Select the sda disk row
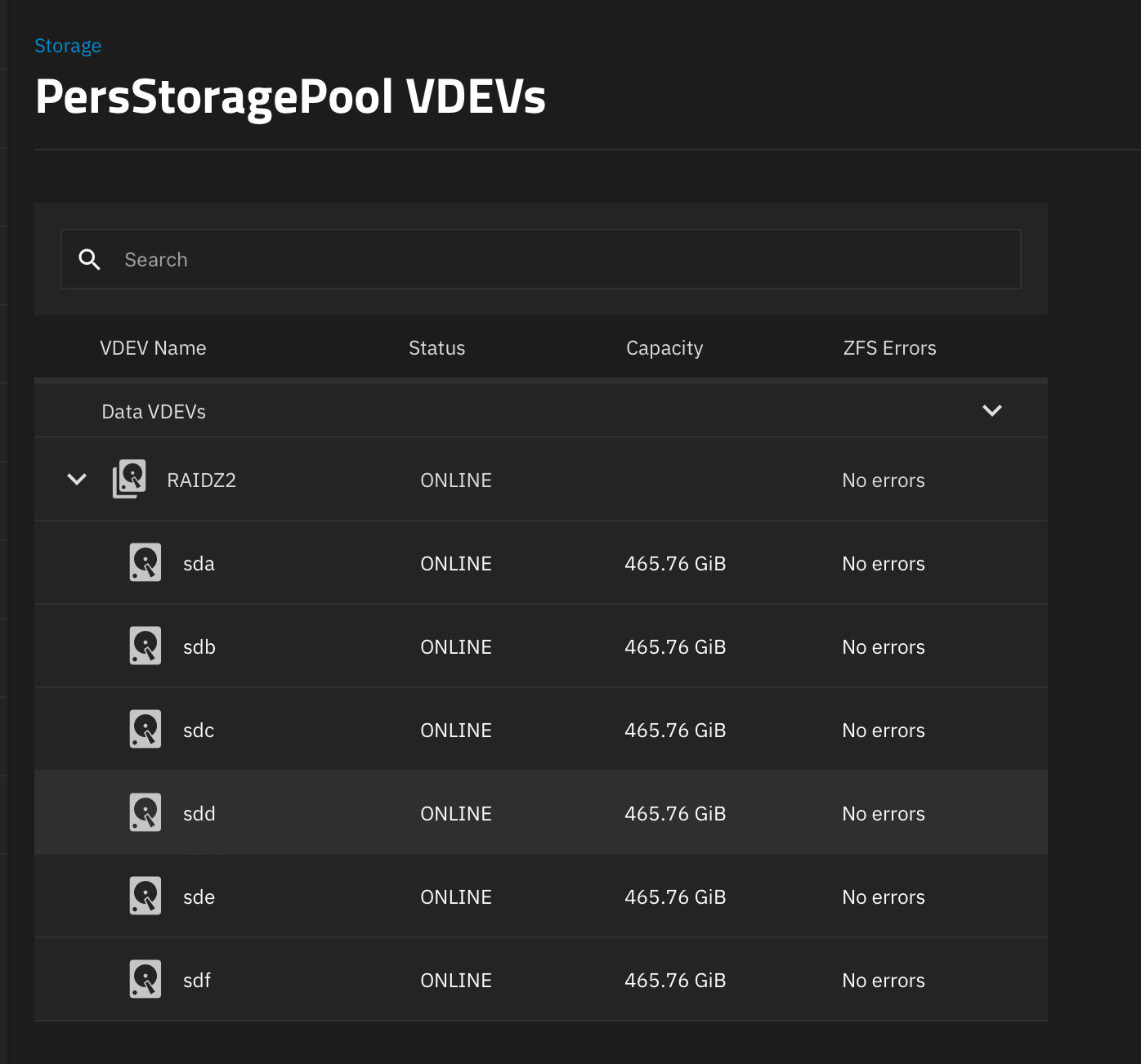 [199, 564]
